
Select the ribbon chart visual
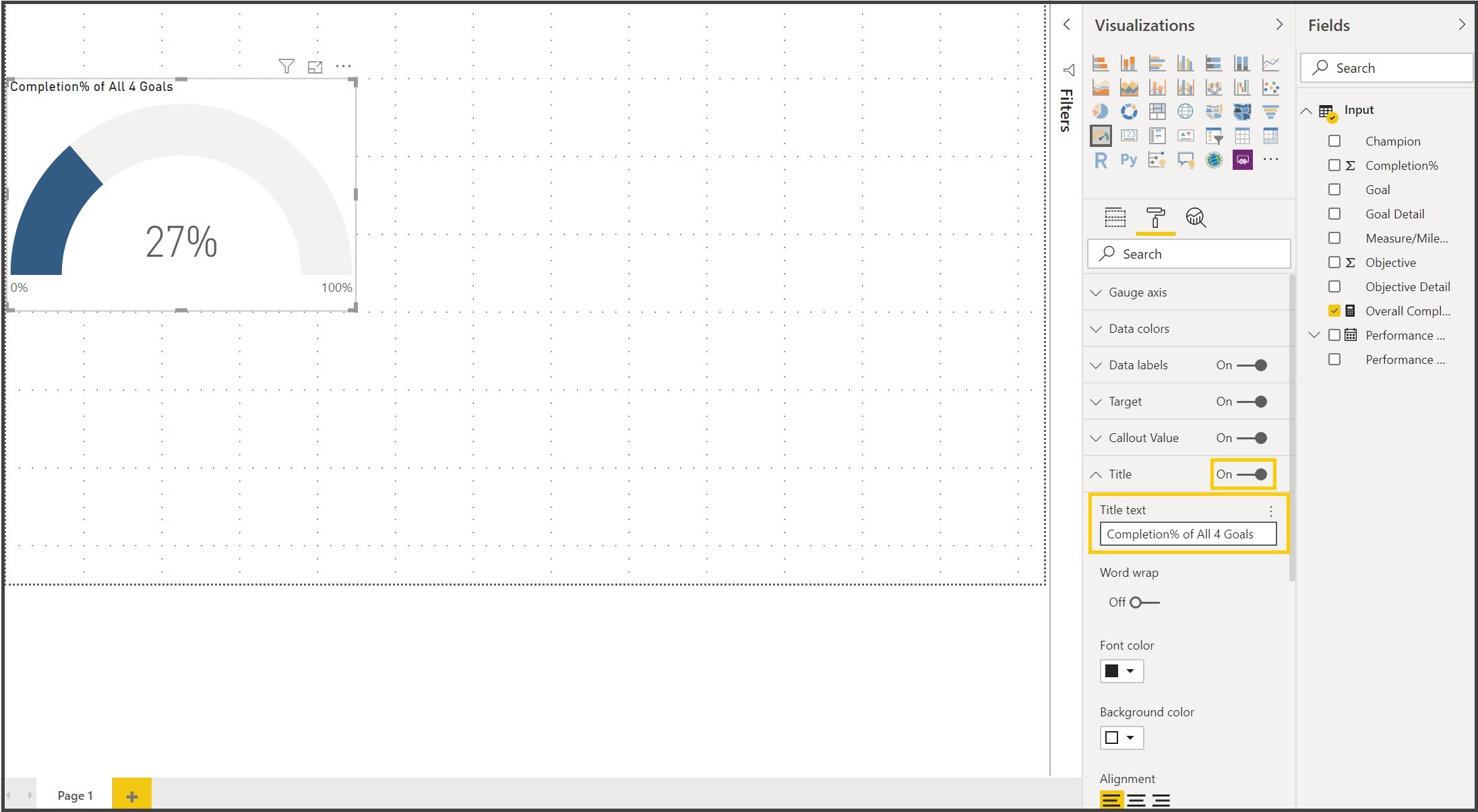pyautogui.click(x=1214, y=88)
